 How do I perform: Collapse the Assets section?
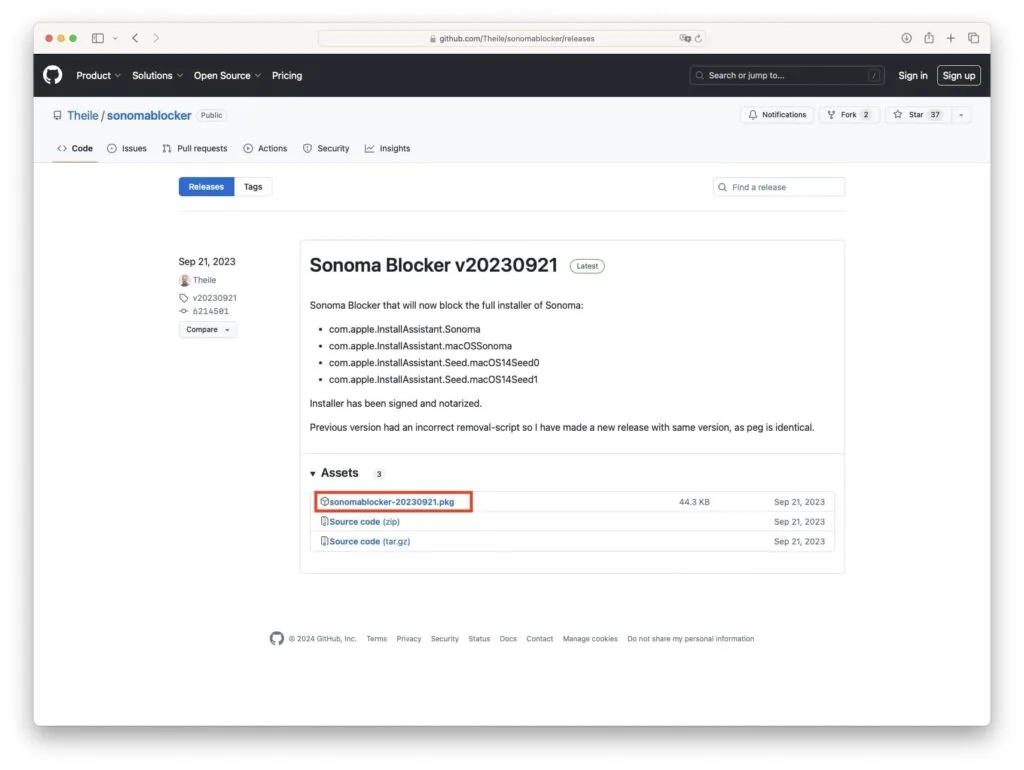[334, 473]
